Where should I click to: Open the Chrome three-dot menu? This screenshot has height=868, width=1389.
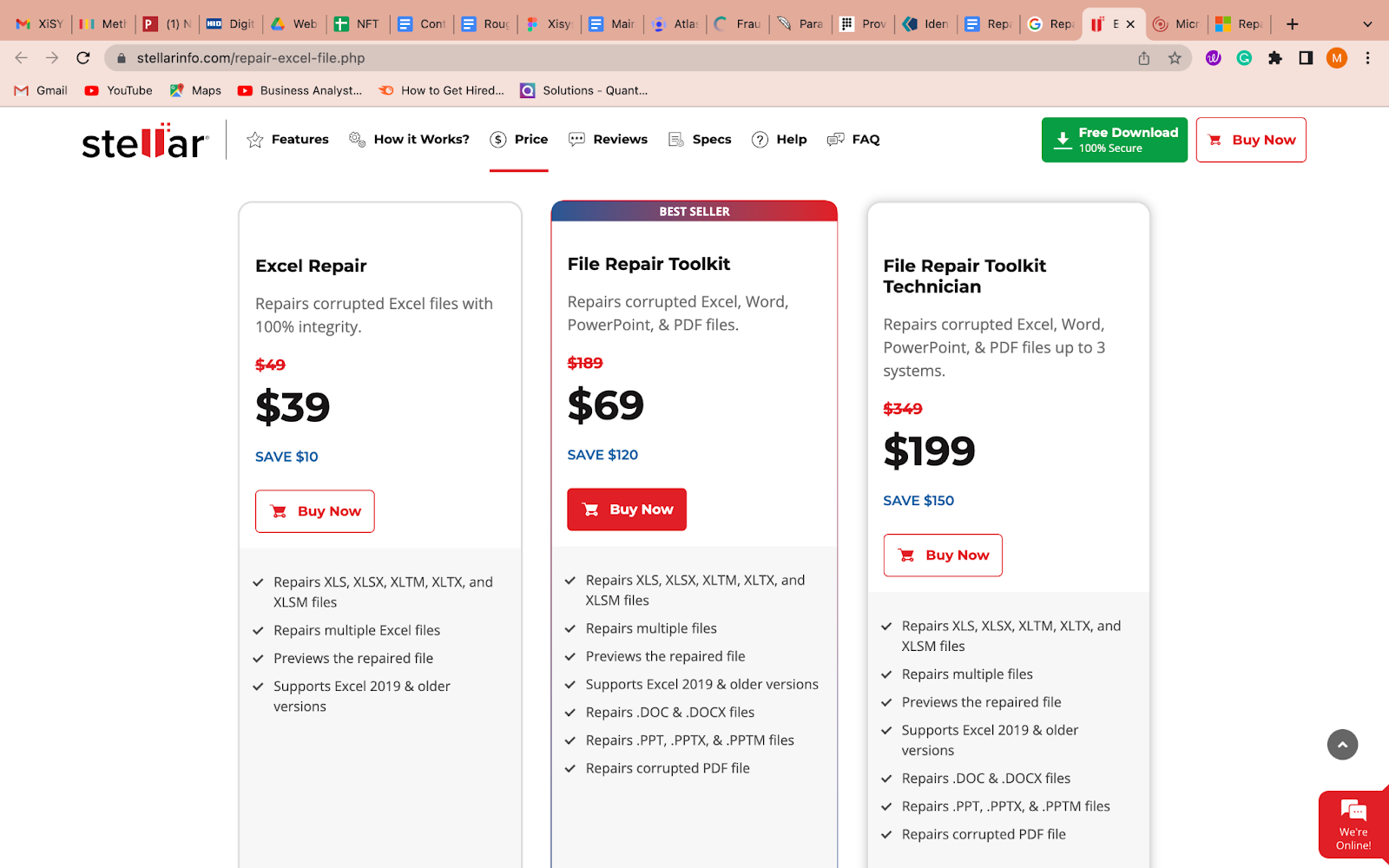tap(1367, 58)
